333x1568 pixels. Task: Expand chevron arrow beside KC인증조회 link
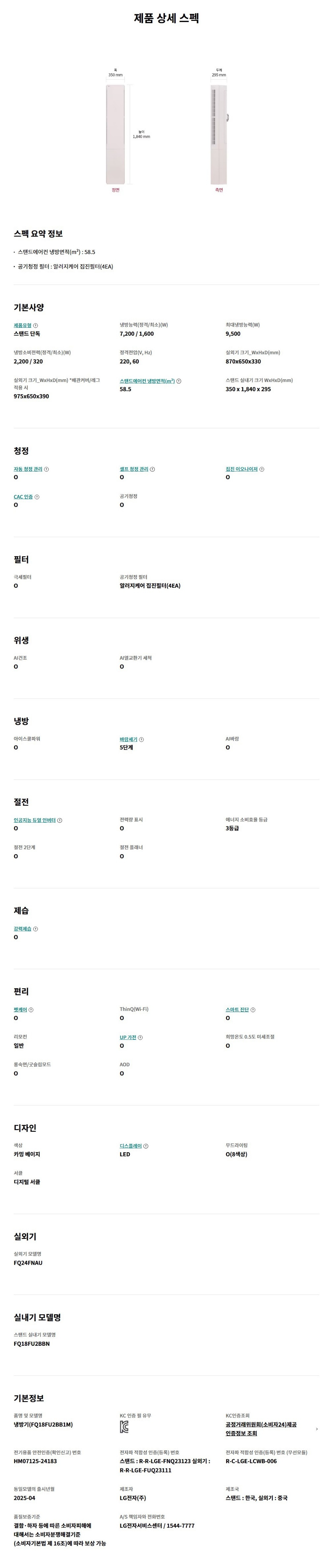tap(316, 1429)
